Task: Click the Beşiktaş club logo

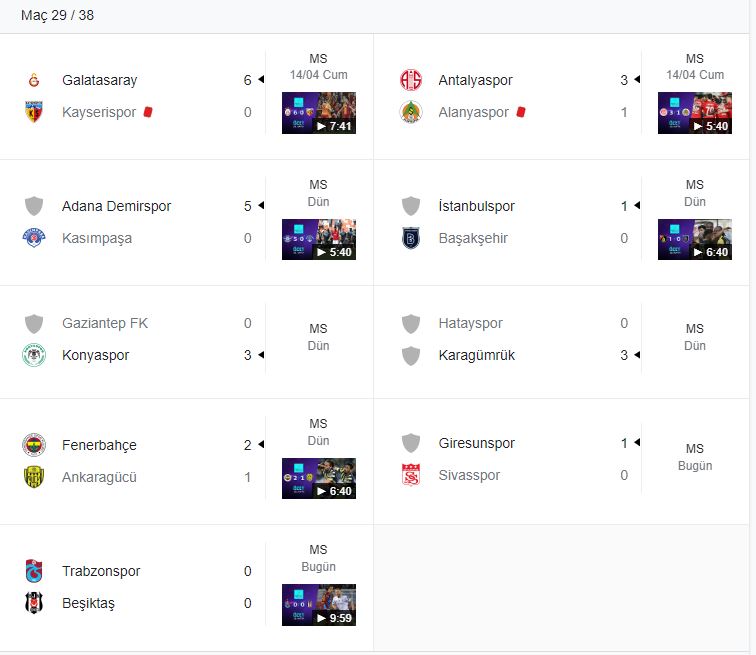Action: [34, 603]
